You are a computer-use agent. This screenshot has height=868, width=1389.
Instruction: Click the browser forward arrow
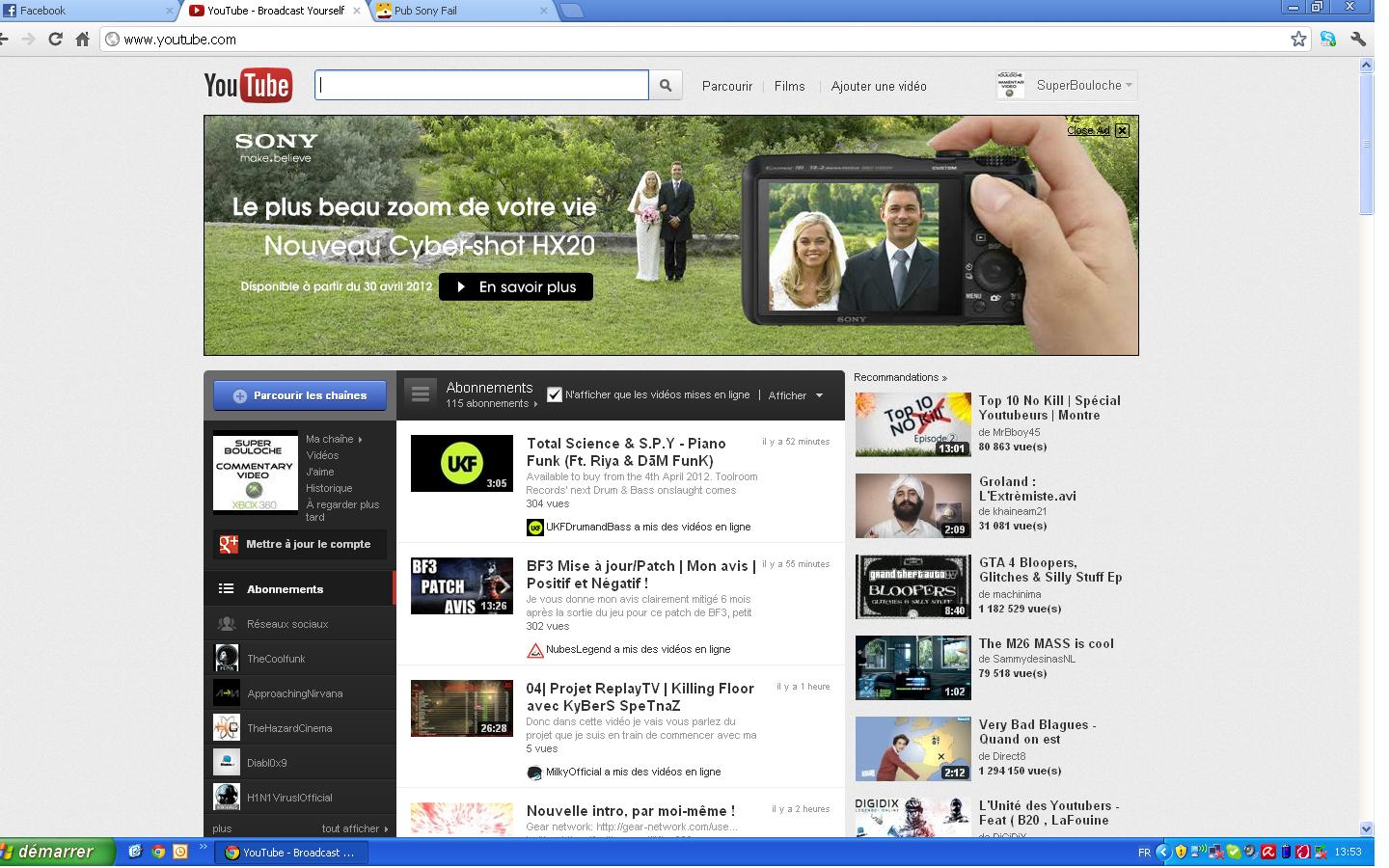28,40
